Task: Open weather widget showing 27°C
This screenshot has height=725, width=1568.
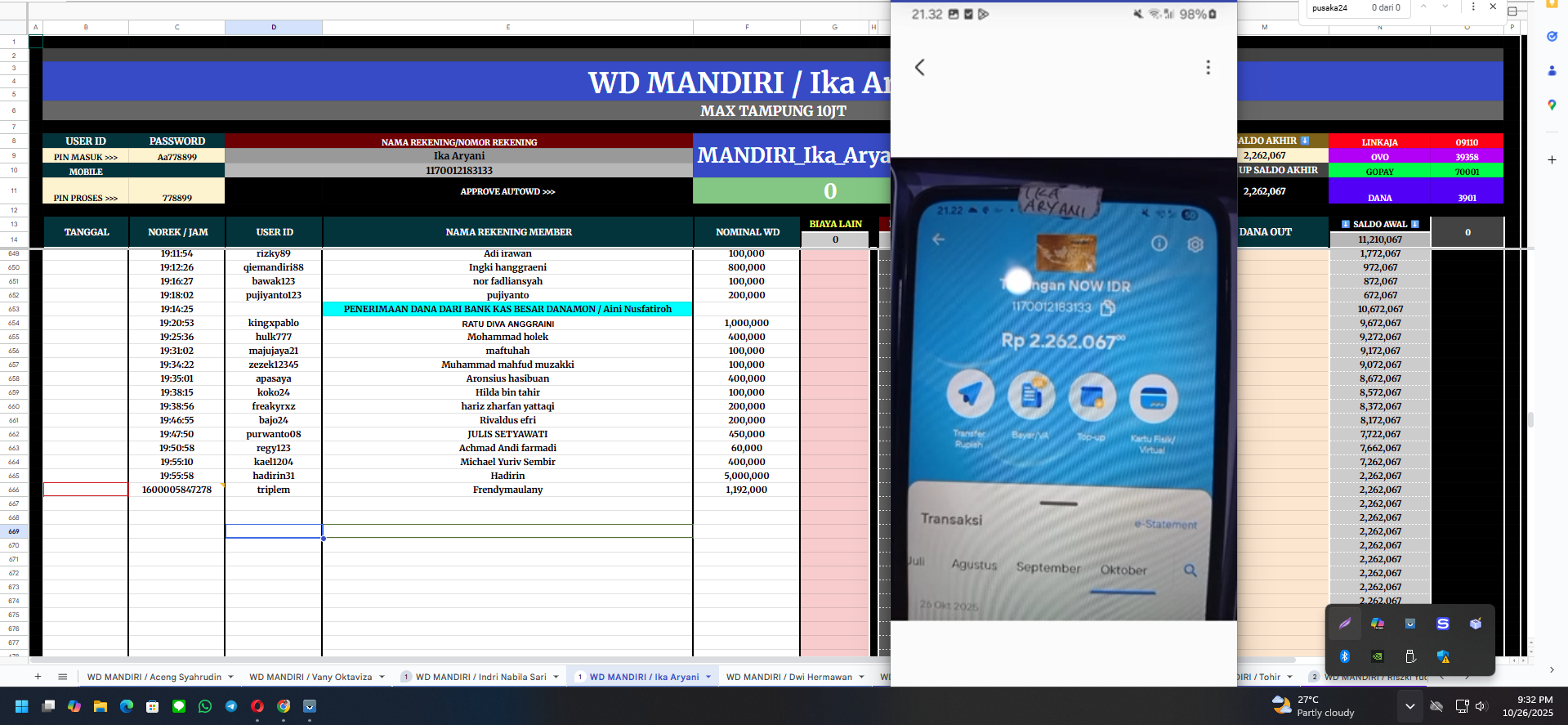Action: click(x=1313, y=706)
